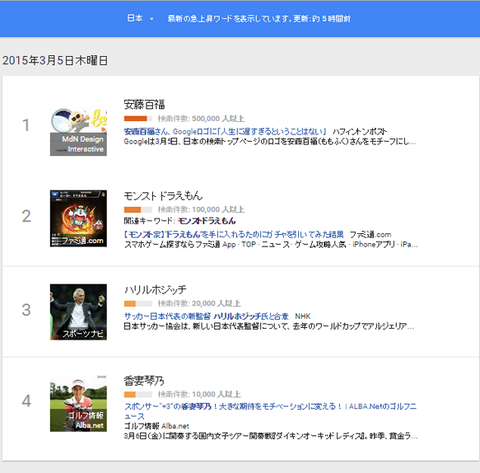
Task: Click snippet starting Googleは3月5日
Action: 270,141
